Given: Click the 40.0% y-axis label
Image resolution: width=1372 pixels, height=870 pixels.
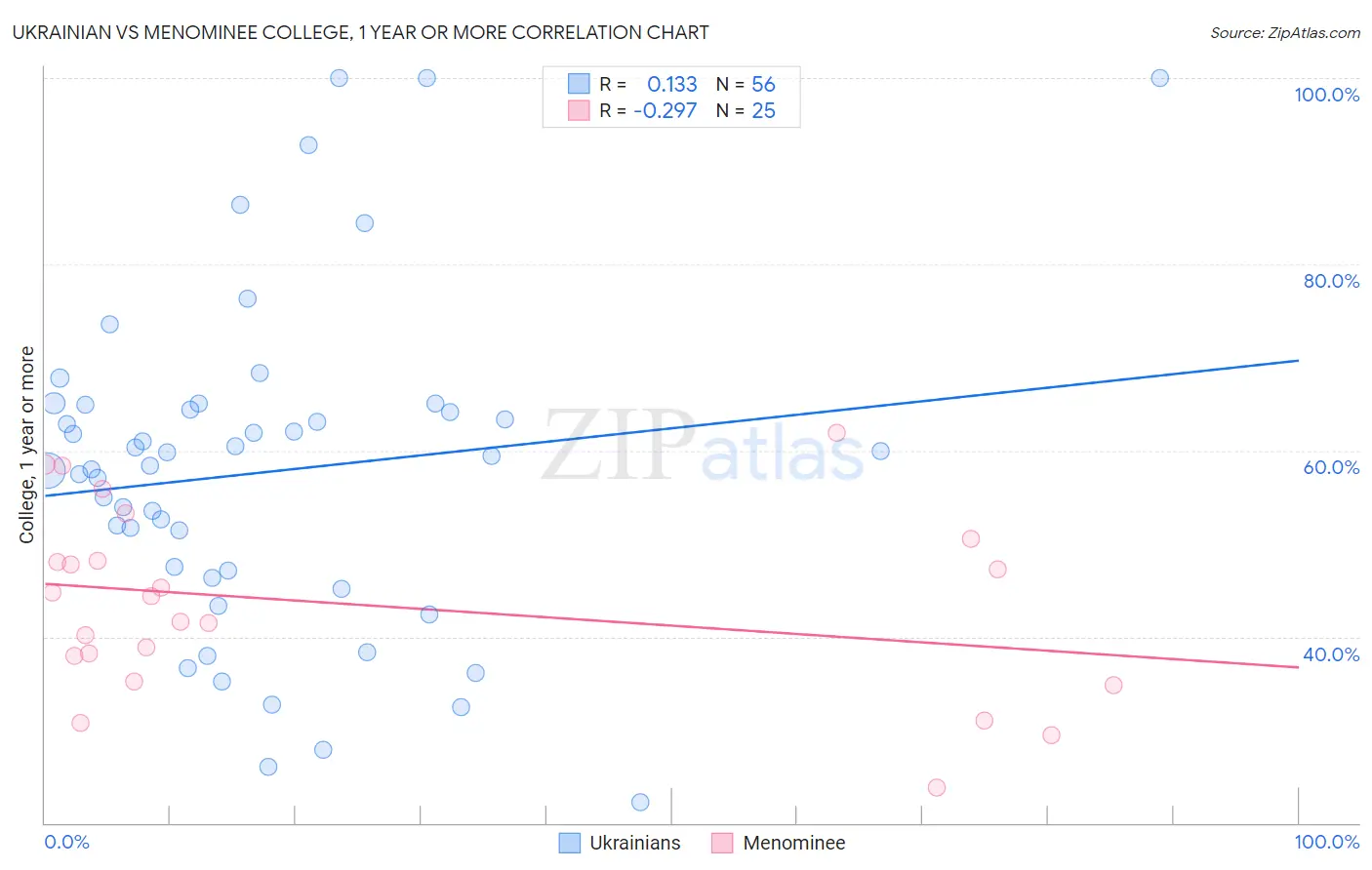Looking at the screenshot, I should coord(1331,654).
